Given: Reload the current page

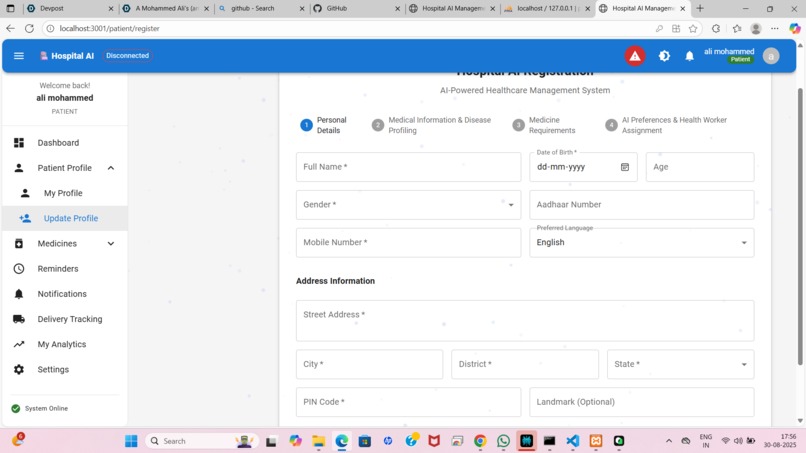Looking at the screenshot, I should [29, 28].
